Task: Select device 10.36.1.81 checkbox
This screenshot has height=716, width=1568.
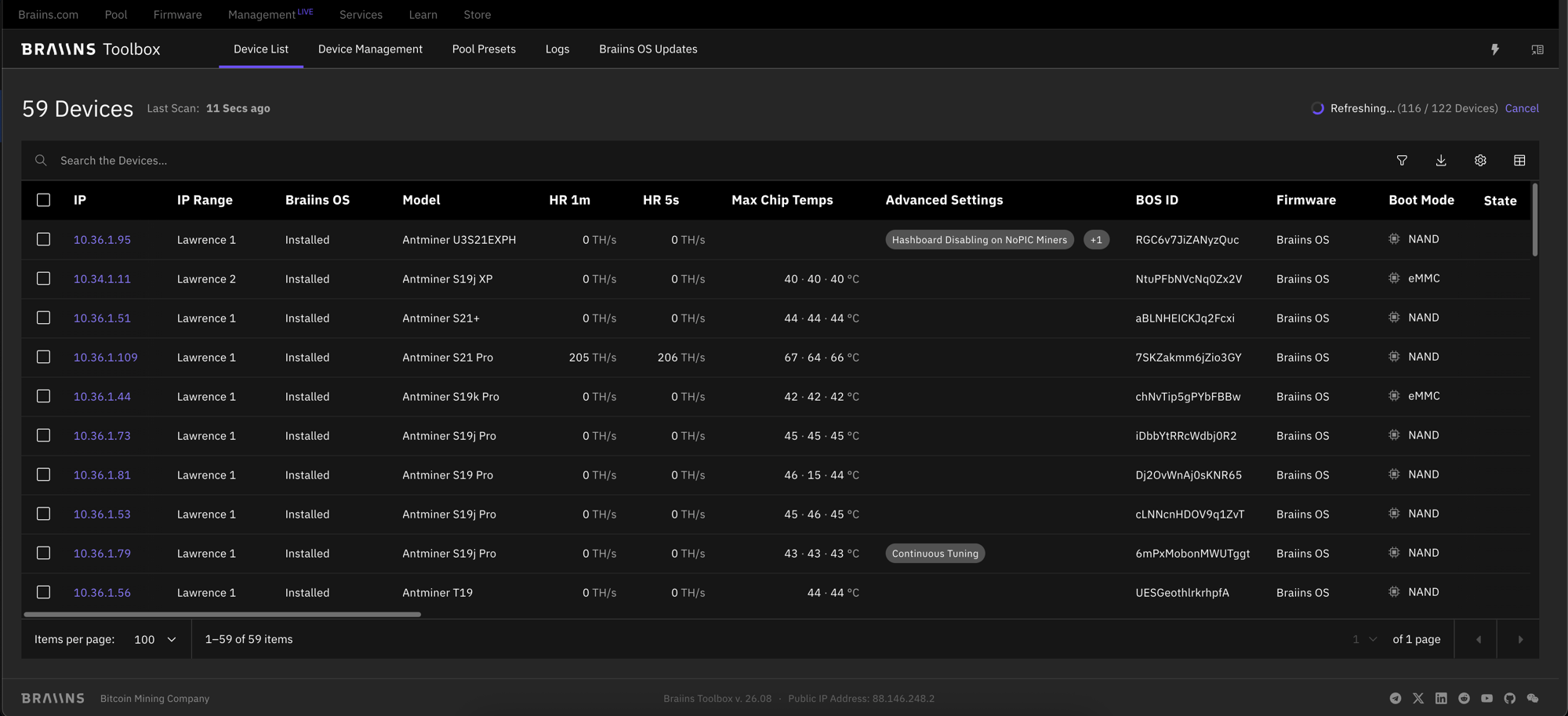Action: (x=44, y=474)
